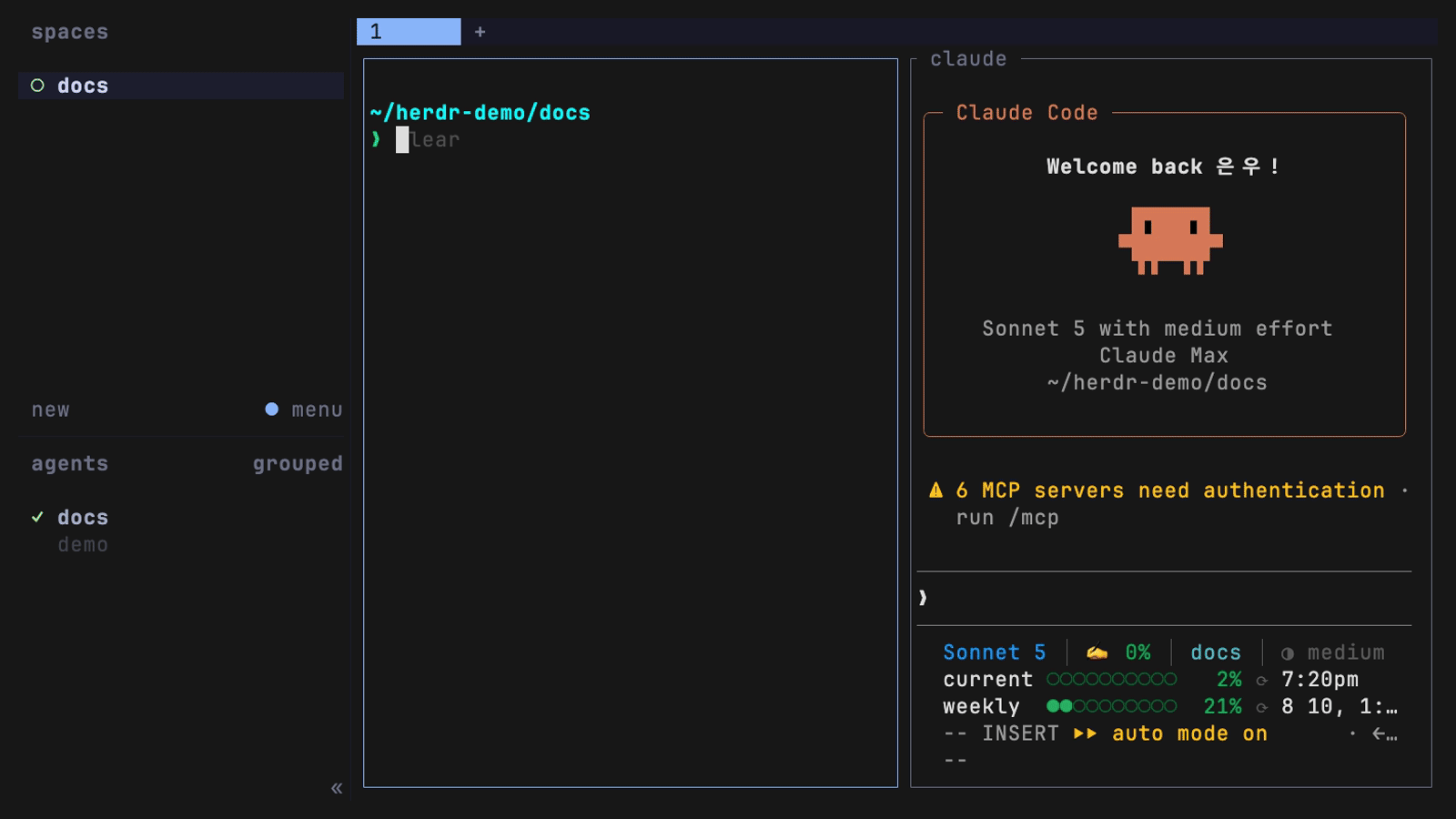
Task: Focus the shell command line at the cursor
Action: [402, 139]
